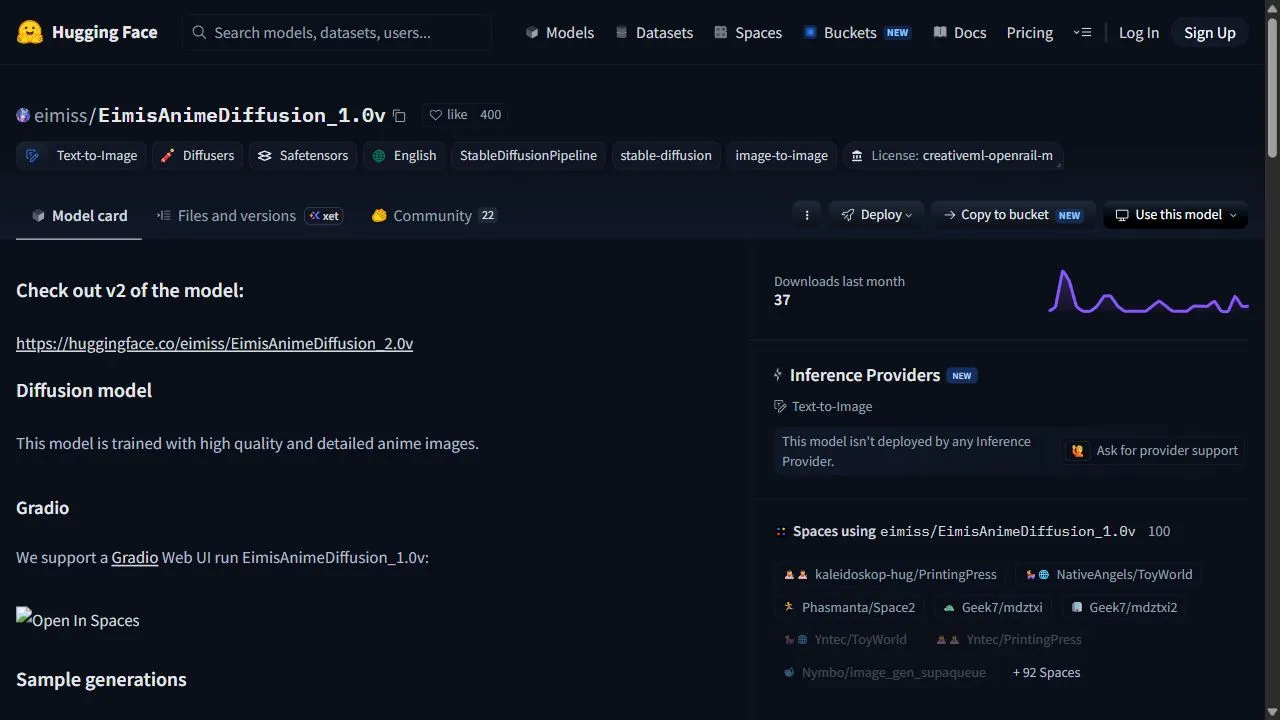Screen dimensions: 1280x720
Task: Click the Deploy rocket icon
Action: click(848, 215)
